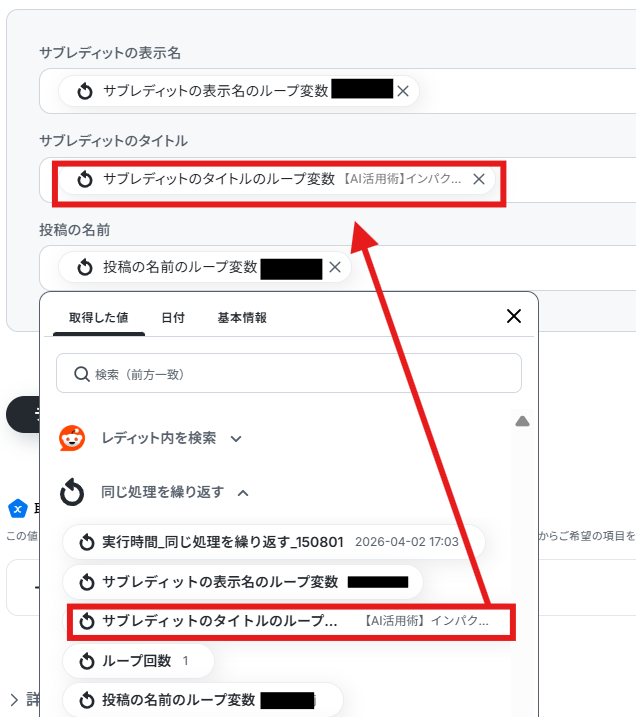Click the blue pentagon X icon

click(18, 508)
